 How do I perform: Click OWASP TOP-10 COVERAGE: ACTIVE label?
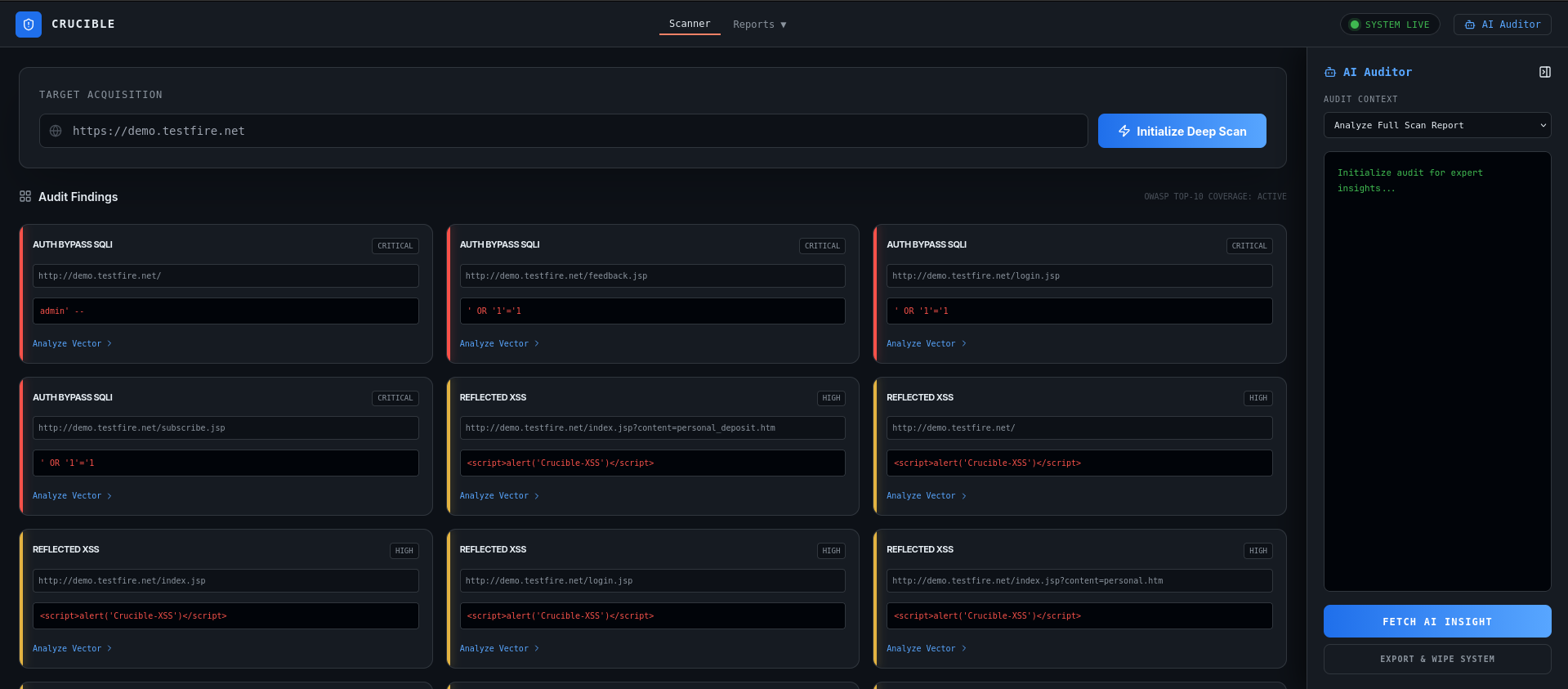tap(1215, 196)
